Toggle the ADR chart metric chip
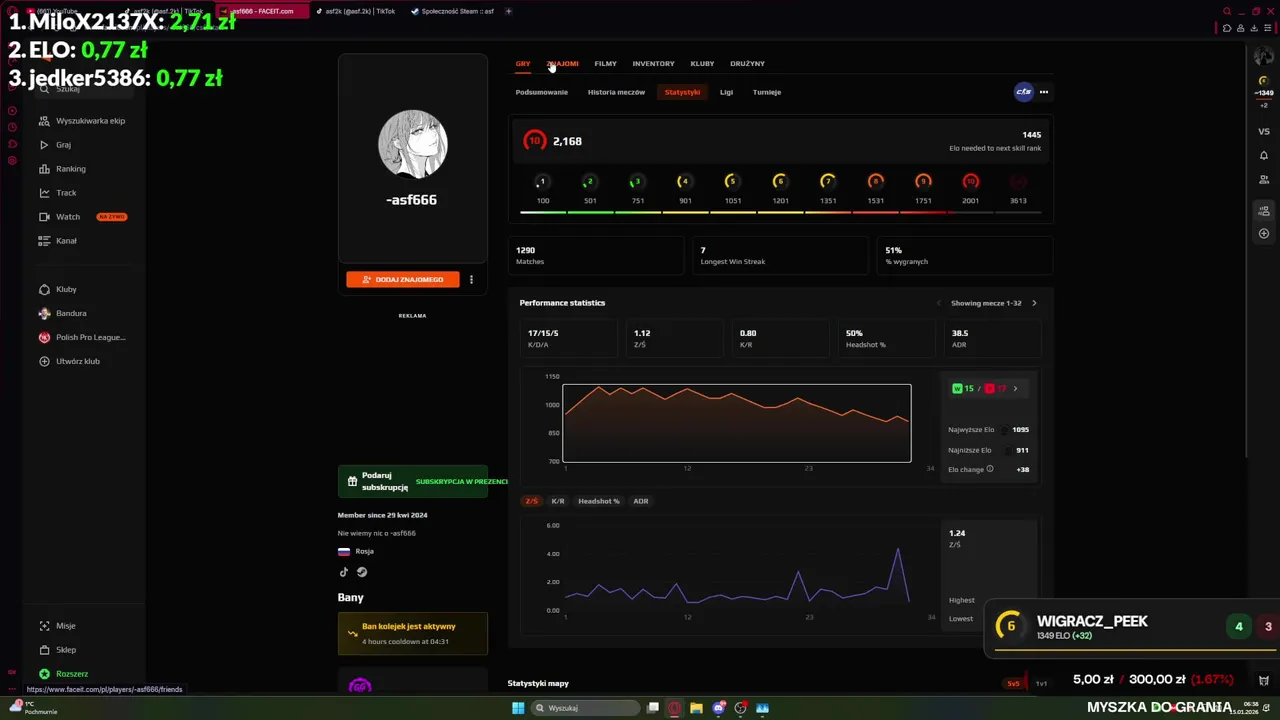The width and height of the screenshot is (1280, 720). (641, 501)
